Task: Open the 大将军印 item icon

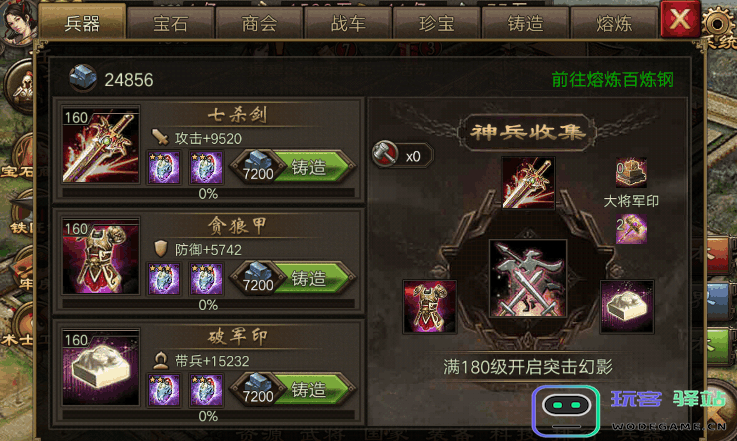Action: click(631, 173)
